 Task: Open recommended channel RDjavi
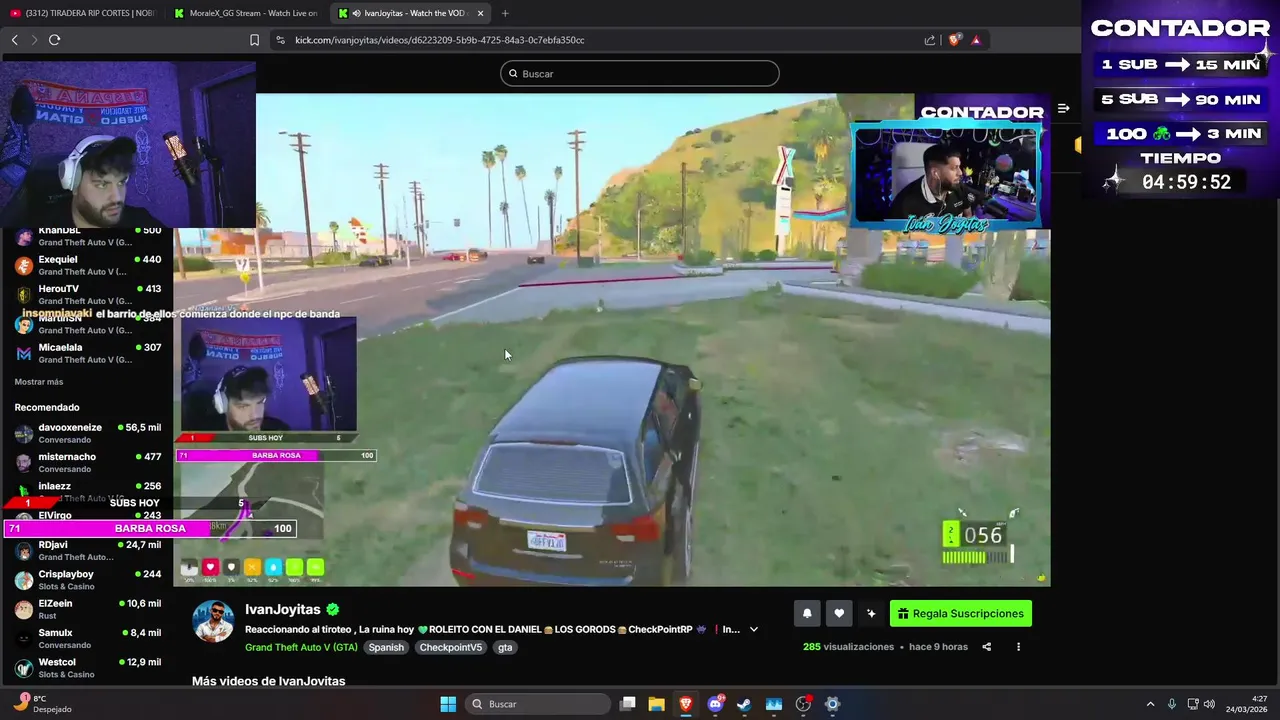87,550
